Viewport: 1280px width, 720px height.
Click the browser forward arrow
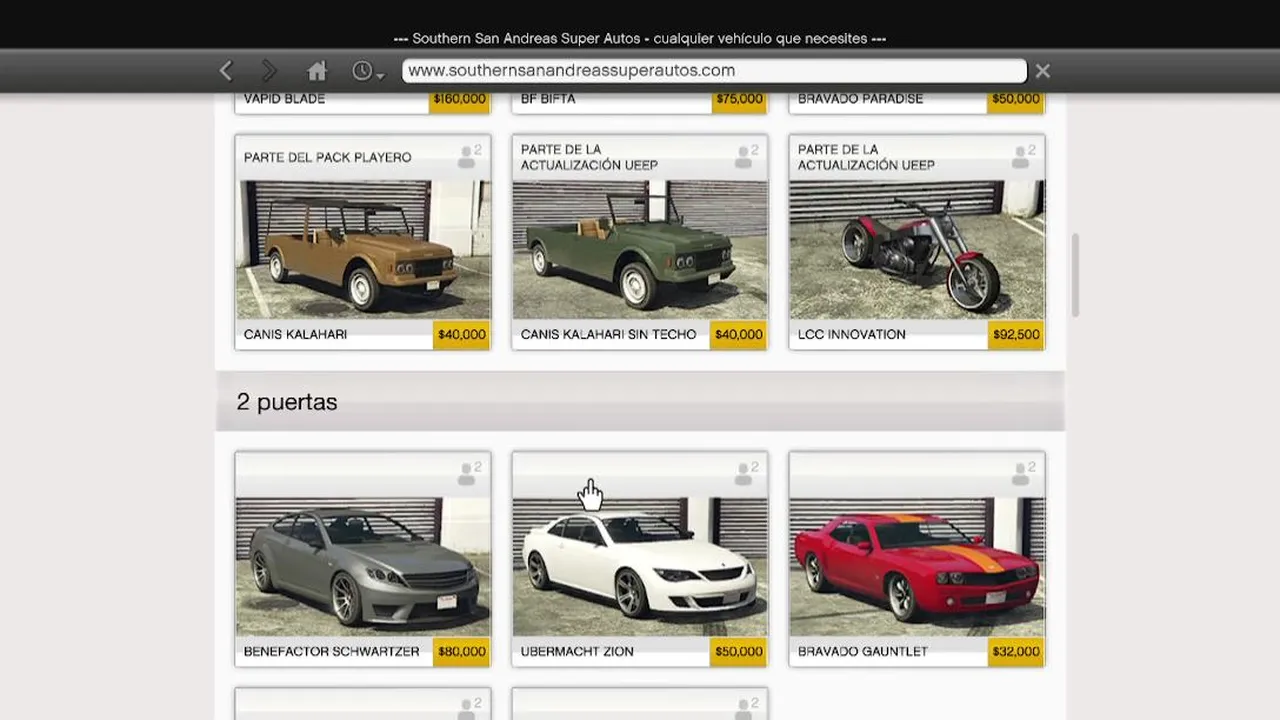coord(269,71)
